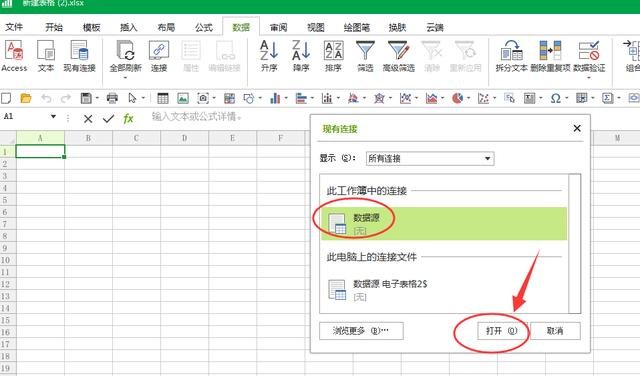Click 删除重复项 remove duplicates

(x=550, y=56)
